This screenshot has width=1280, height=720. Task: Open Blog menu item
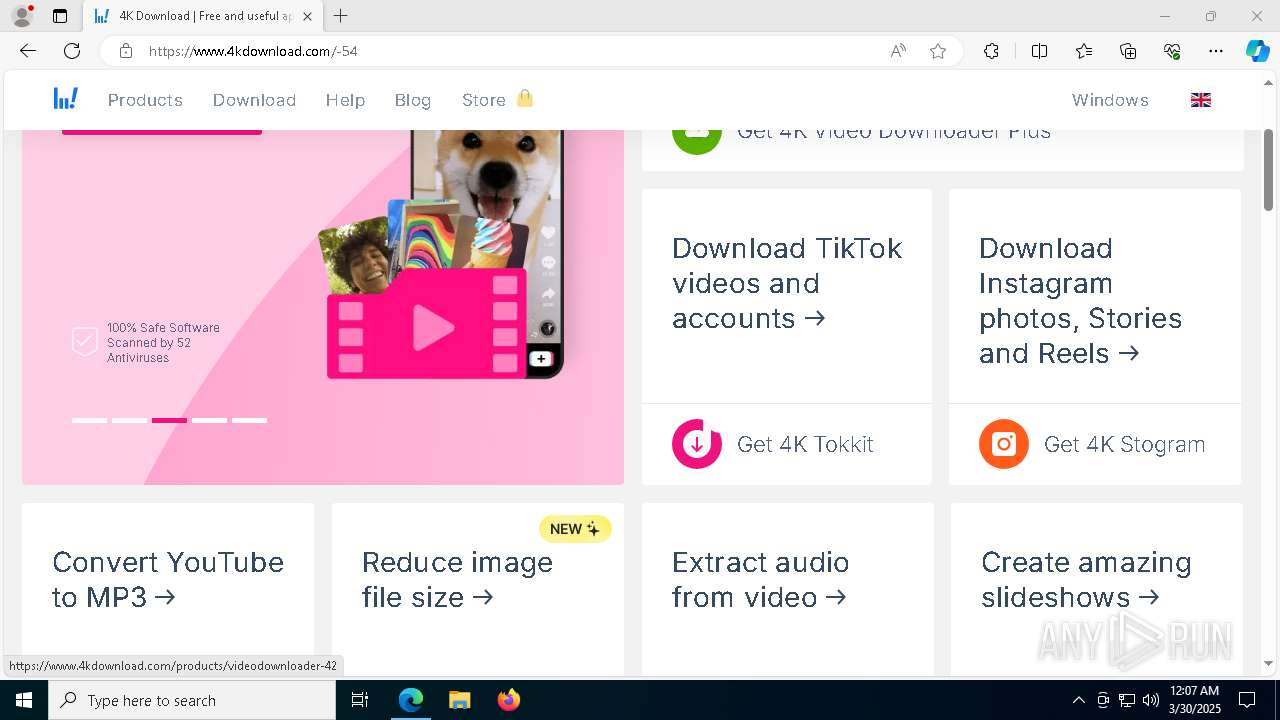tap(413, 100)
